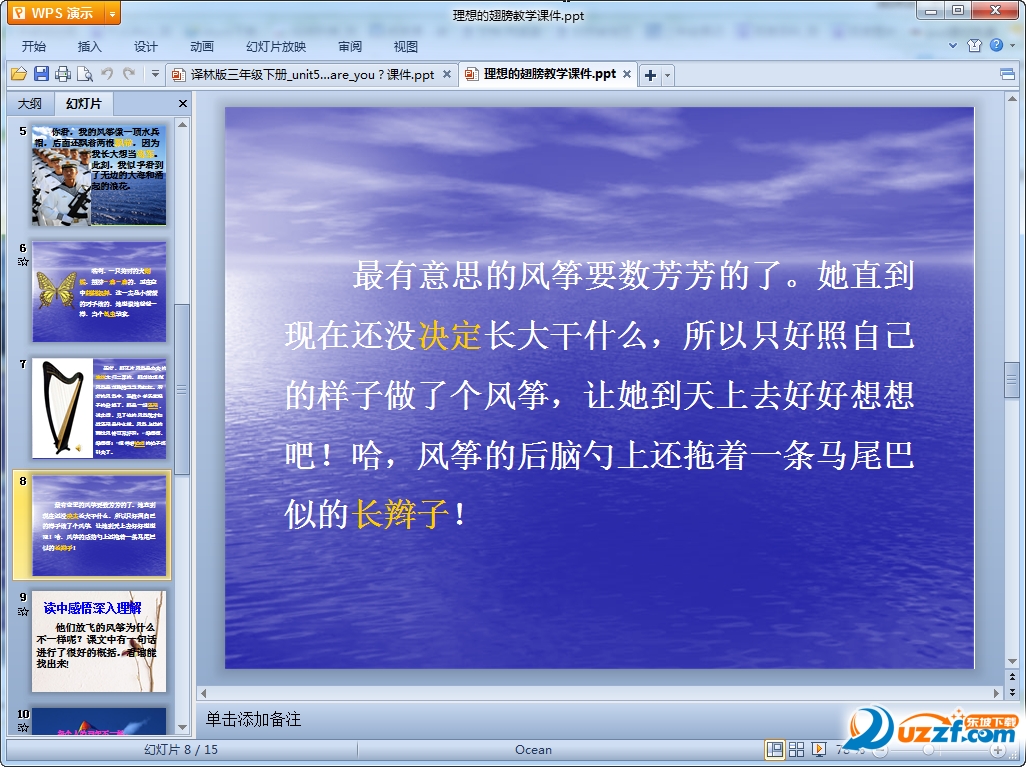This screenshot has width=1026, height=767.
Task: Add a new document tab with plus
Action: (650, 75)
